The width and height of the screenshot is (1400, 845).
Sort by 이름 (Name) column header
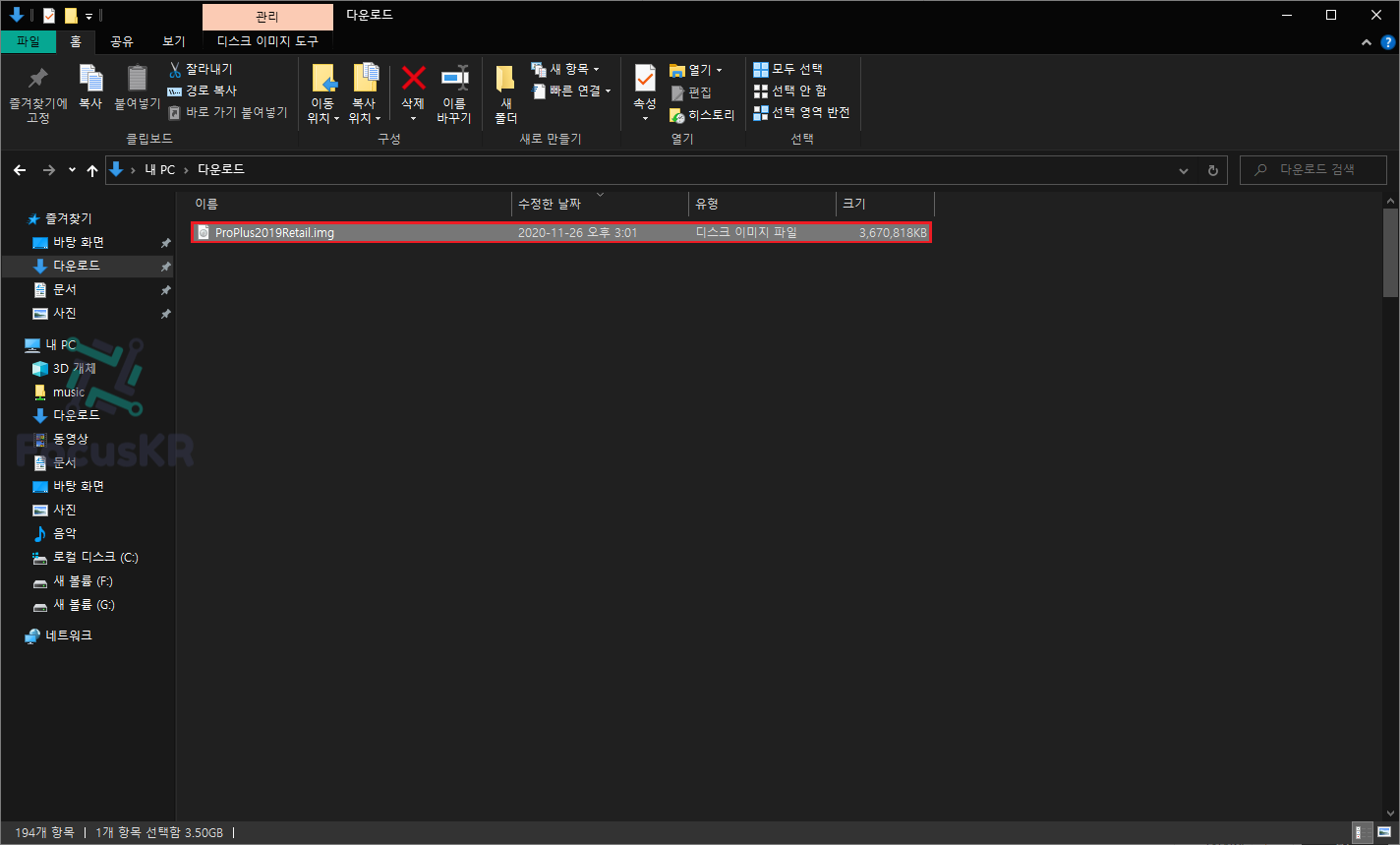point(350,204)
